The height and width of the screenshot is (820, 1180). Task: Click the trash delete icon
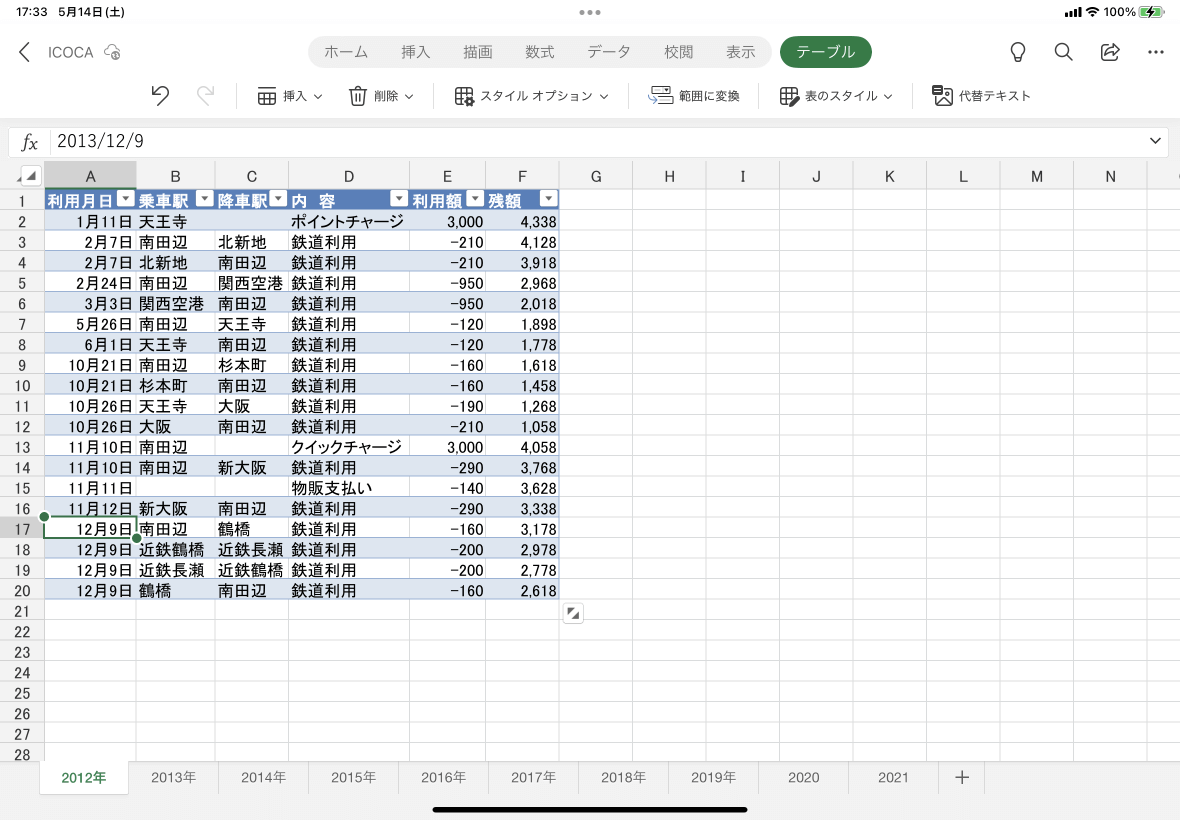(x=357, y=96)
